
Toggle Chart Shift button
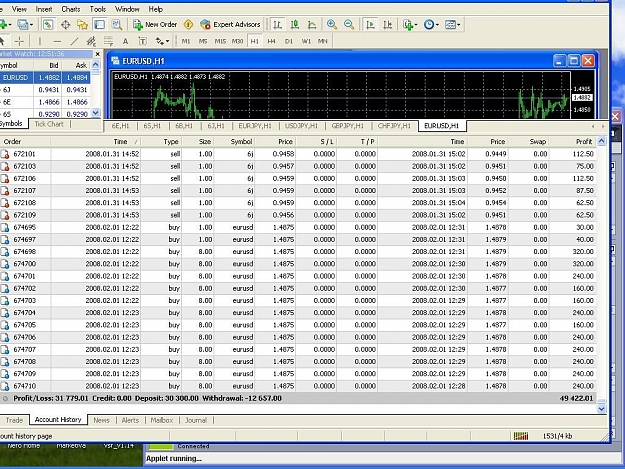tap(387, 25)
